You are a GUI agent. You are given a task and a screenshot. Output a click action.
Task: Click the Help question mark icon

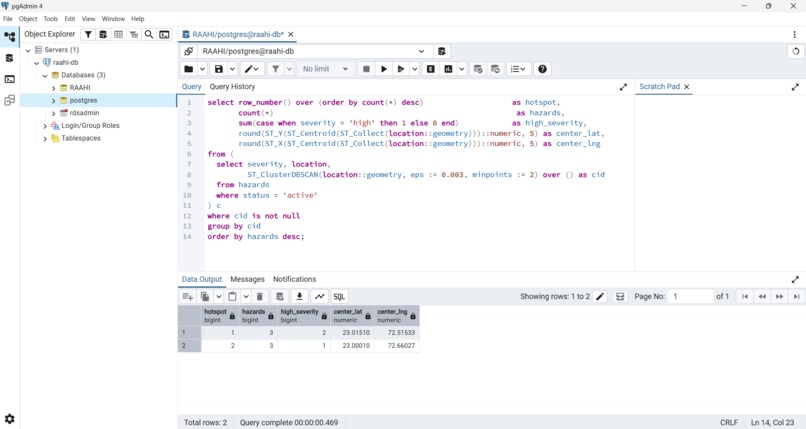[x=542, y=69]
